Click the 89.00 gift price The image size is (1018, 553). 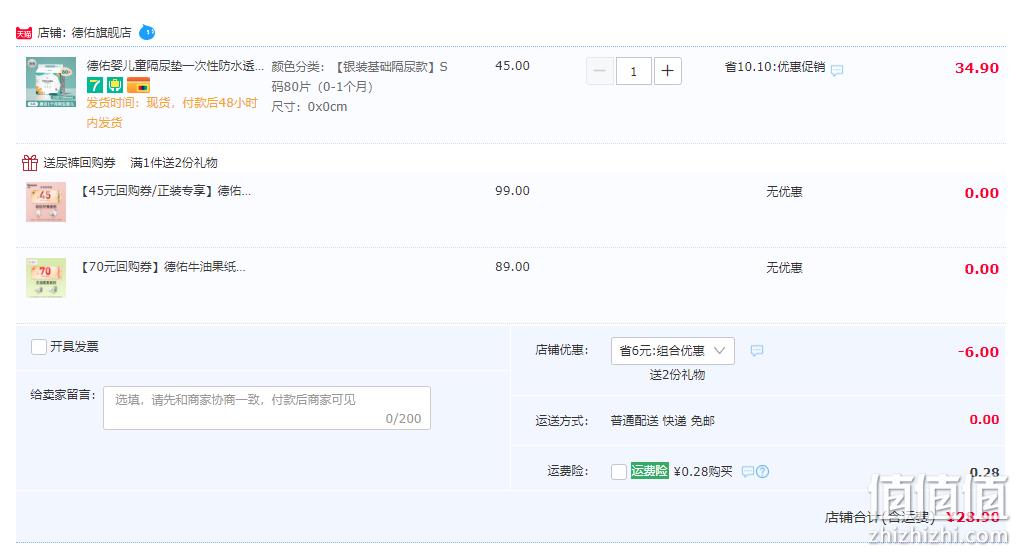point(512,267)
